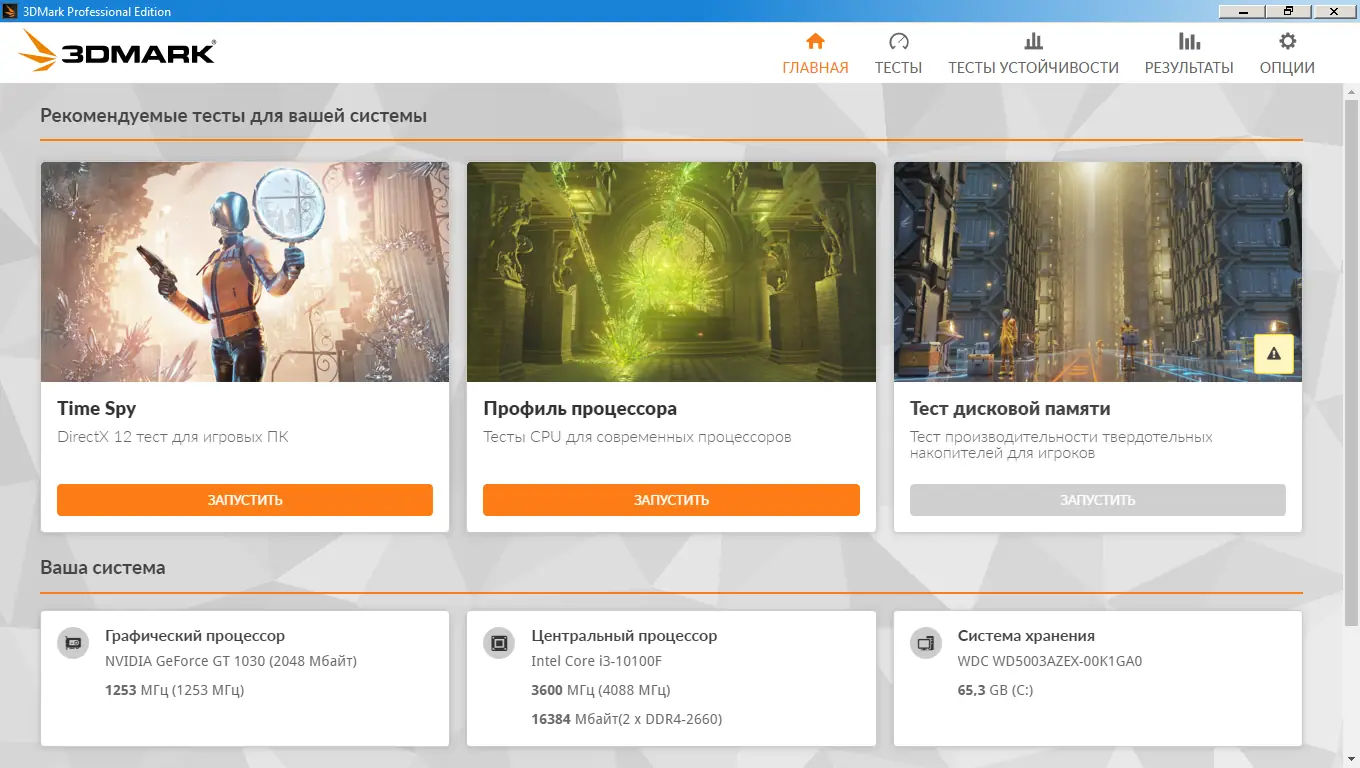Viewport: 1360px width, 768px height.
Task: Click the Тест дисковой памяти title
Action: [x=1010, y=408]
